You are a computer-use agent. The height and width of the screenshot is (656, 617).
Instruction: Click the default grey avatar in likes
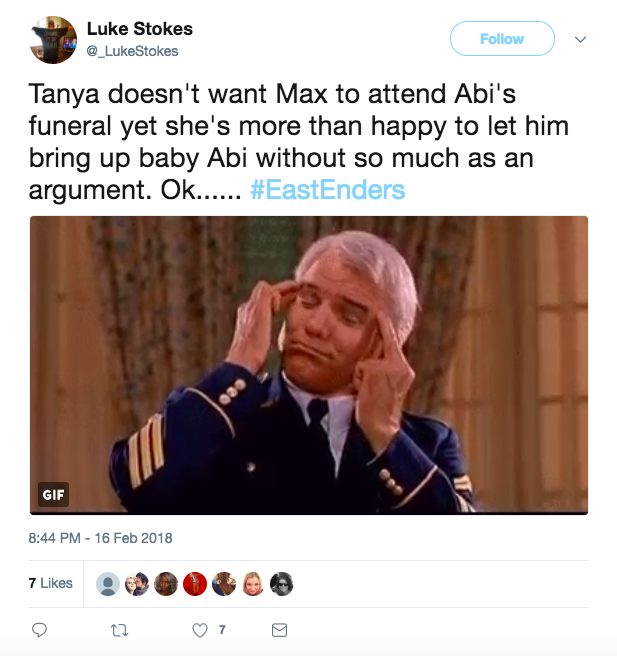click(x=108, y=584)
